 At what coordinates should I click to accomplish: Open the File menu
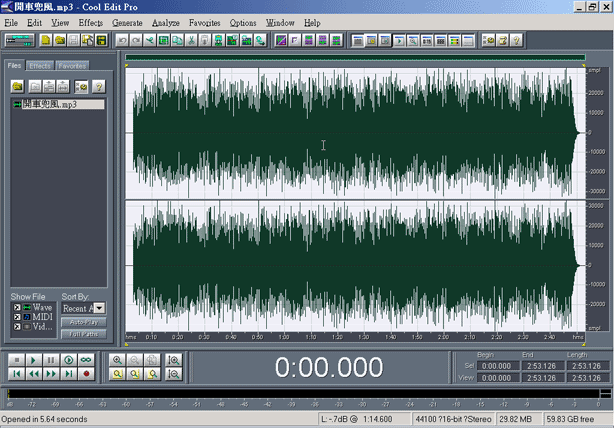[11, 23]
